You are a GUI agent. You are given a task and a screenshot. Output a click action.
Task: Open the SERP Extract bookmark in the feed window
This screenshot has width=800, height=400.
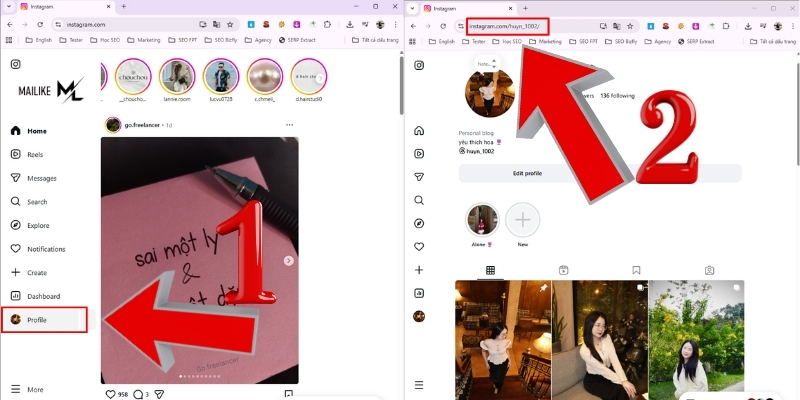(297, 40)
